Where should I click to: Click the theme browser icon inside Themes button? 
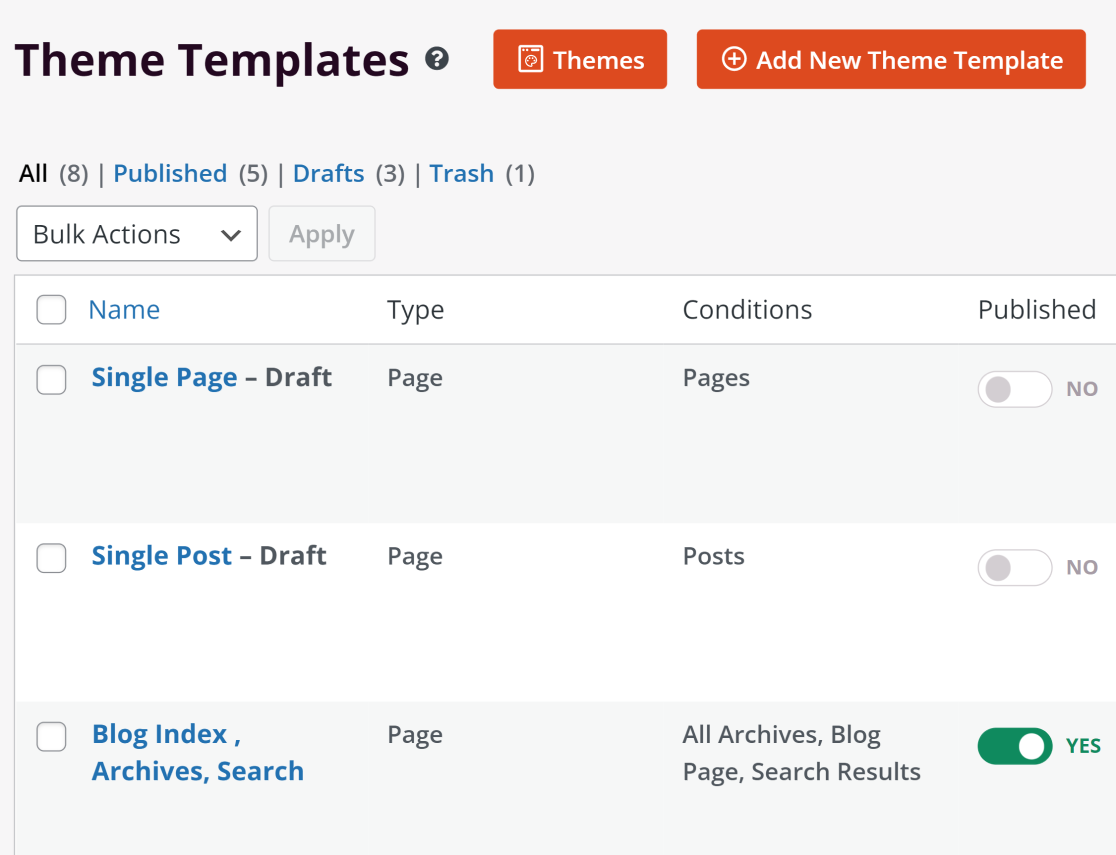point(531,59)
